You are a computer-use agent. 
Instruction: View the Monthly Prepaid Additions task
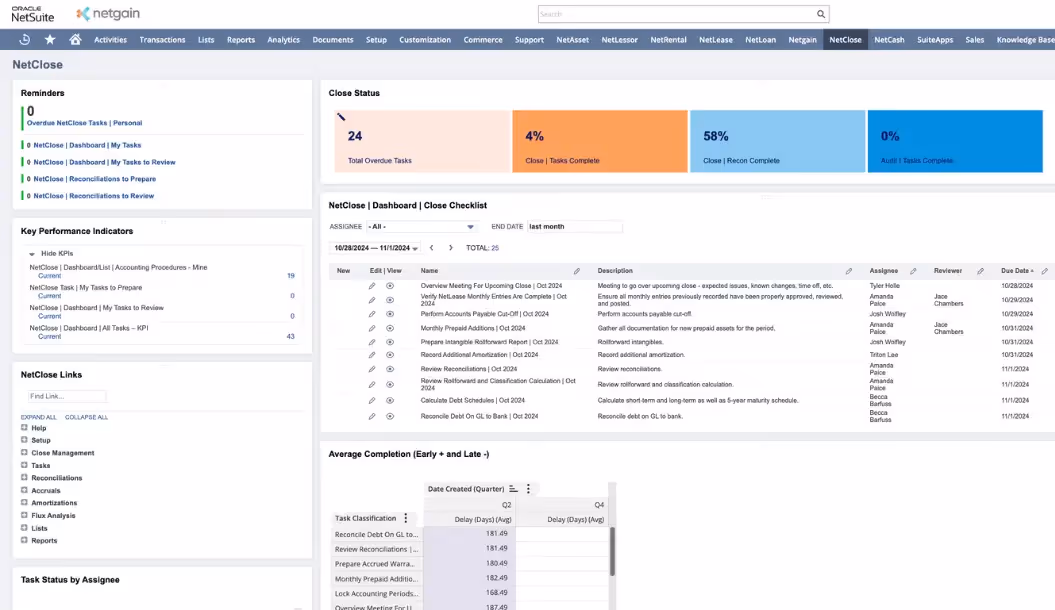click(390, 328)
